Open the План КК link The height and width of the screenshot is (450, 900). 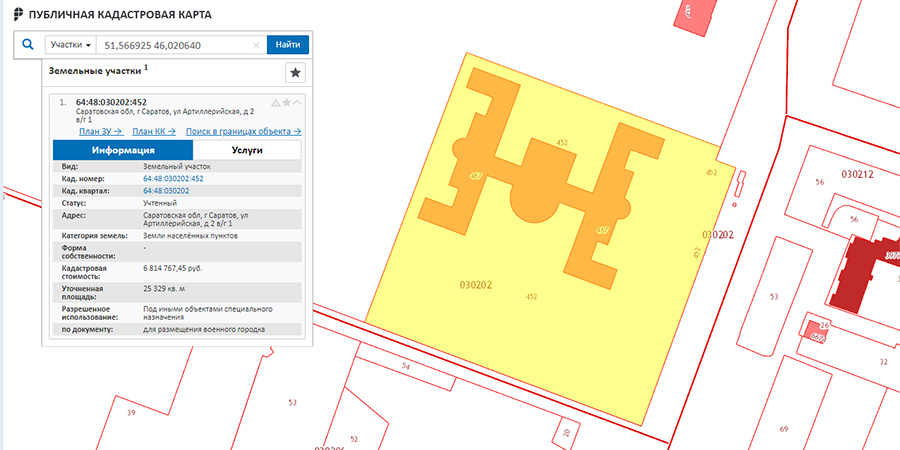154,131
